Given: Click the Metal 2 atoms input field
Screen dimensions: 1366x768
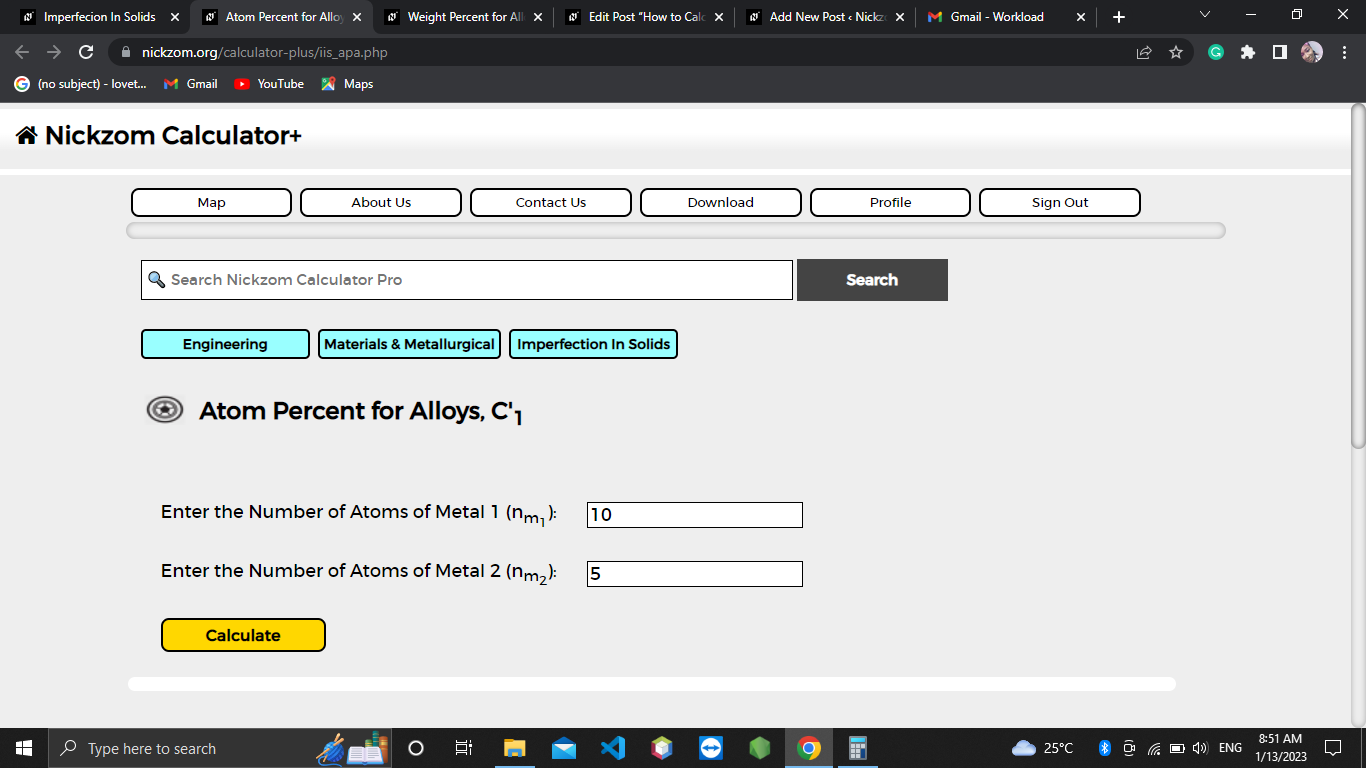Looking at the screenshot, I should (x=695, y=574).
